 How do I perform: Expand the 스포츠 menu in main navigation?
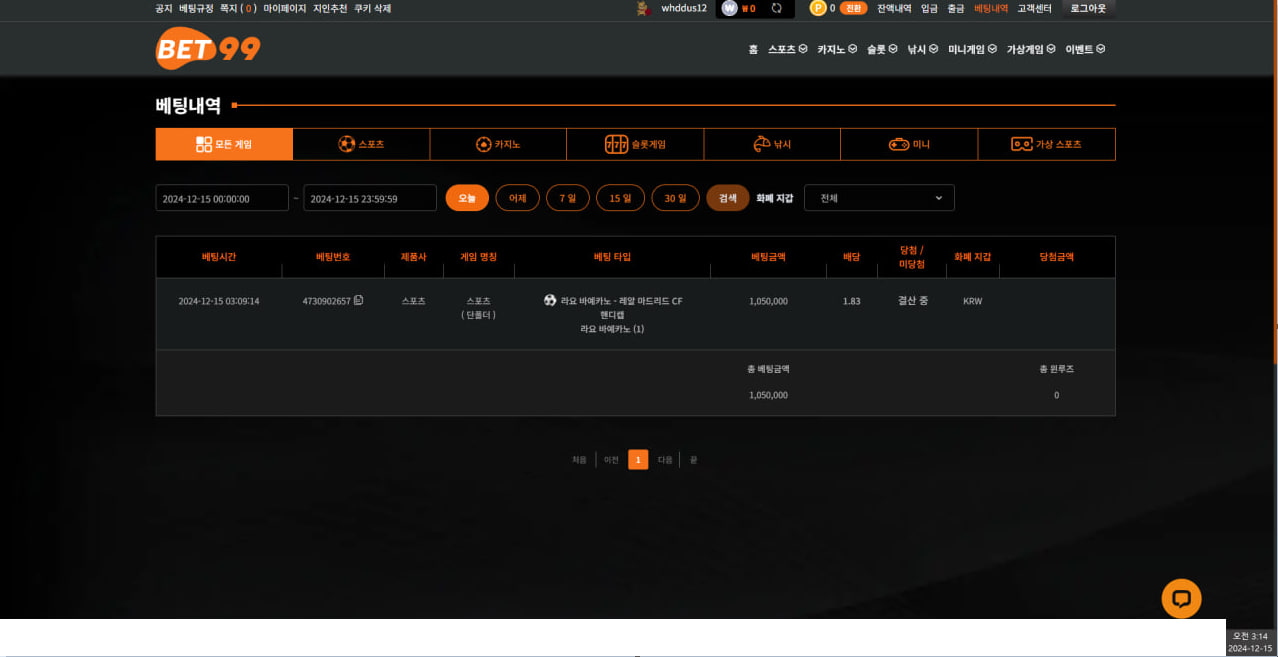[x=787, y=49]
